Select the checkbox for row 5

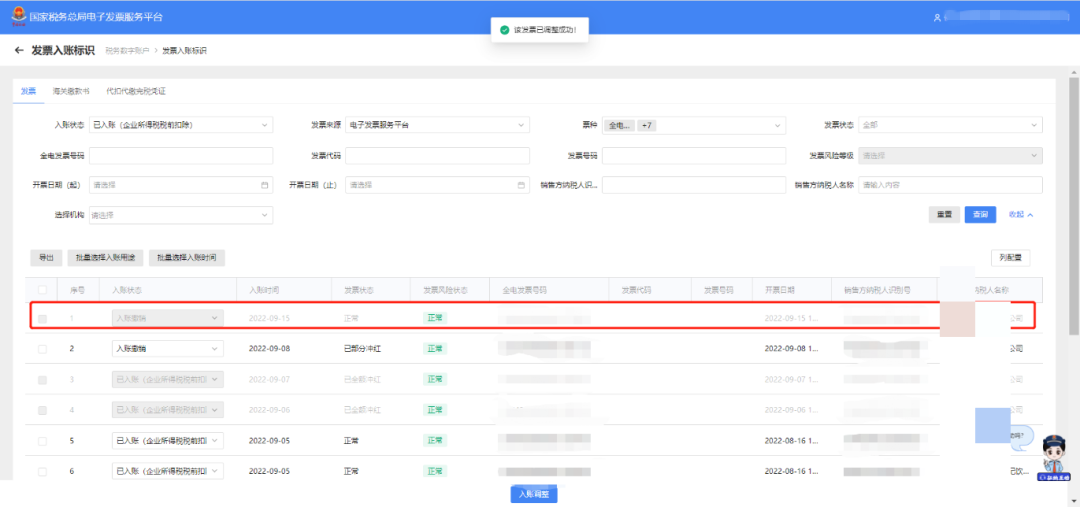pyautogui.click(x=42, y=441)
